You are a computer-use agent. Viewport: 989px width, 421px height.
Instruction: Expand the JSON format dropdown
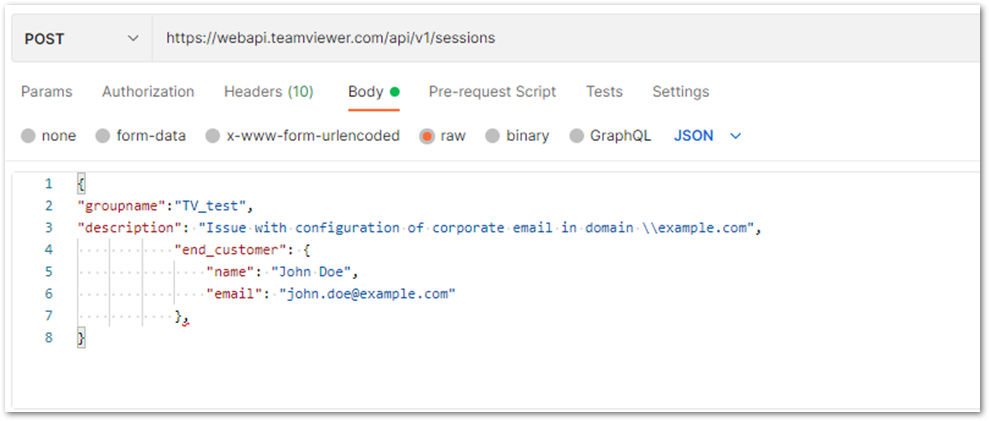707,136
